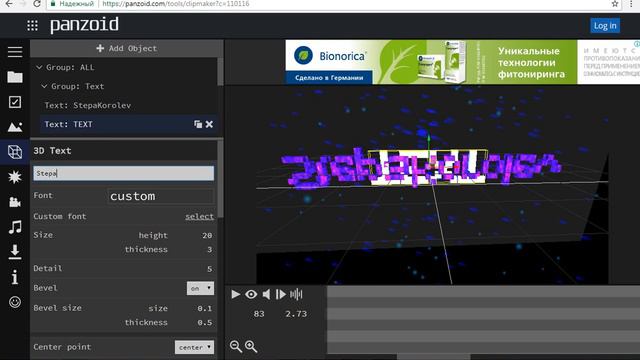Zoom out the timeline
Screen dimensions: 640x360
(236, 347)
